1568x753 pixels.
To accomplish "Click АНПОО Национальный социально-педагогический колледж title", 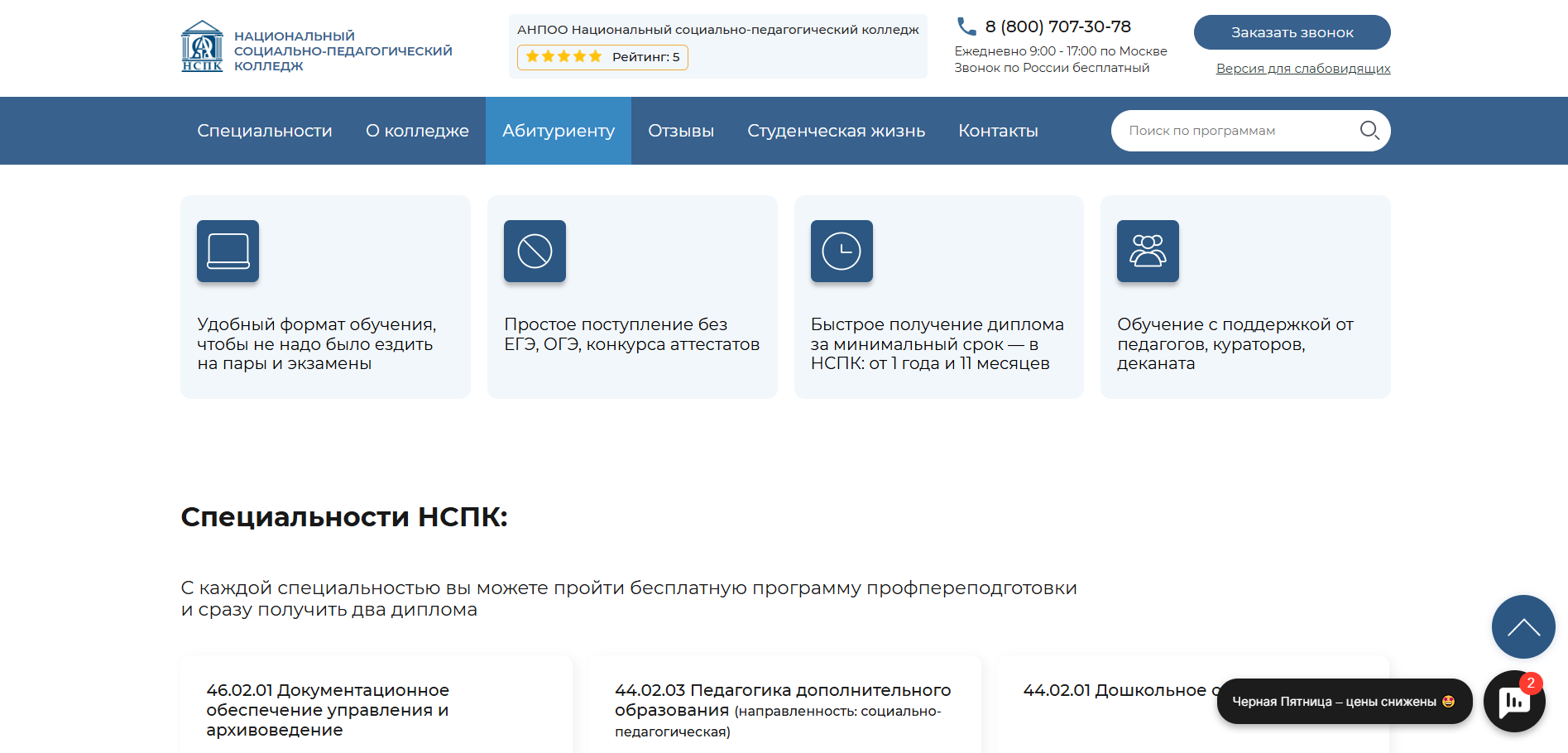I will (717, 30).
